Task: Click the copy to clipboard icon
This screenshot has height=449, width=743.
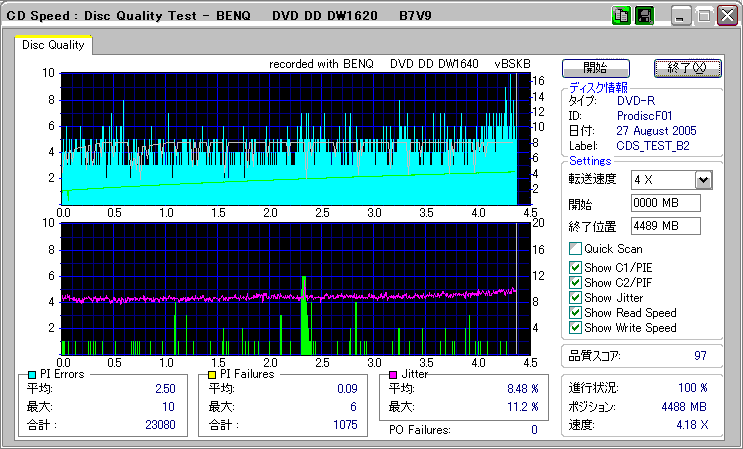Action: coord(621,16)
